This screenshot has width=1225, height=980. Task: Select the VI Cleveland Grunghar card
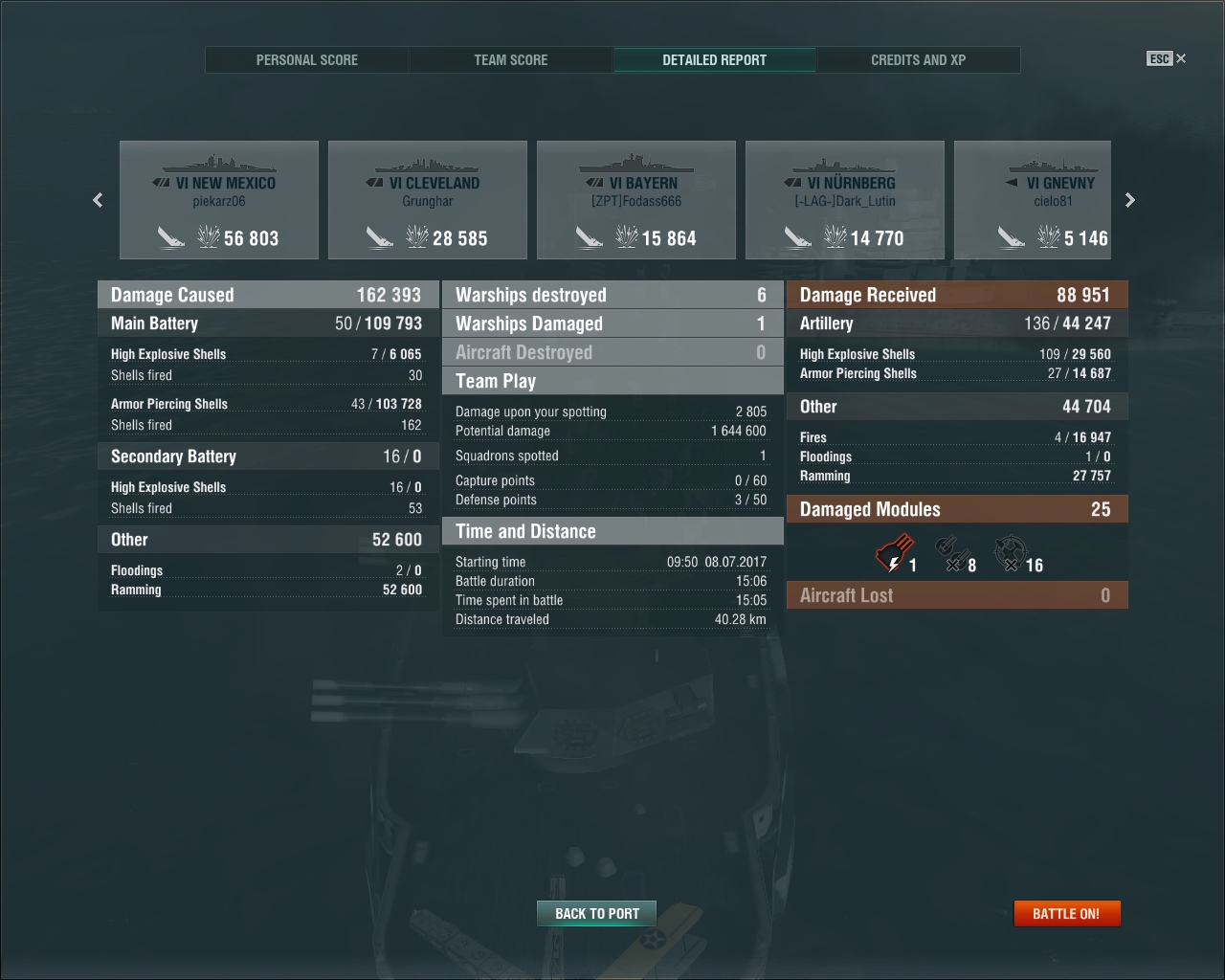coord(428,200)
